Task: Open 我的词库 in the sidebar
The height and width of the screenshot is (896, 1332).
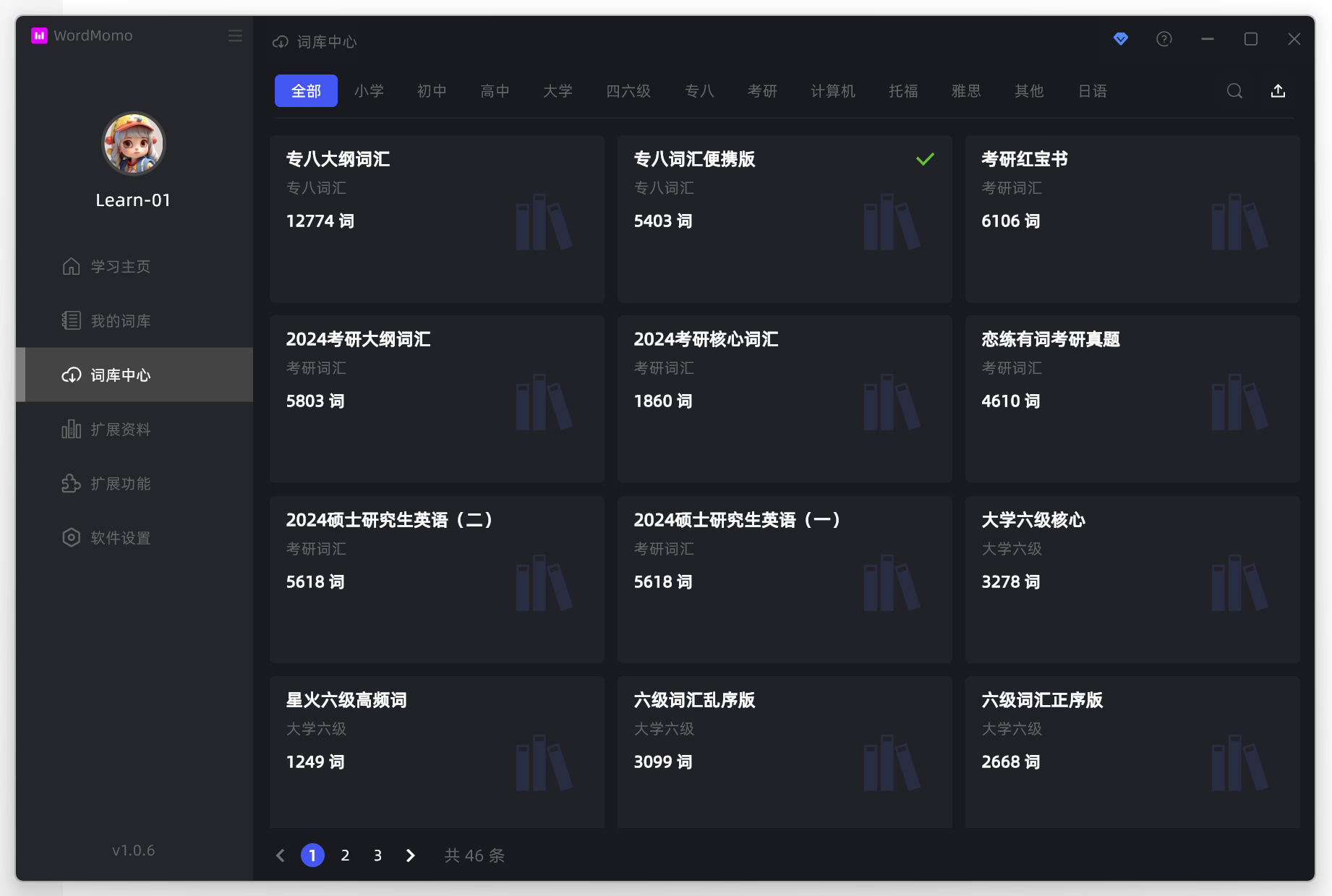Action: [120, 321]
